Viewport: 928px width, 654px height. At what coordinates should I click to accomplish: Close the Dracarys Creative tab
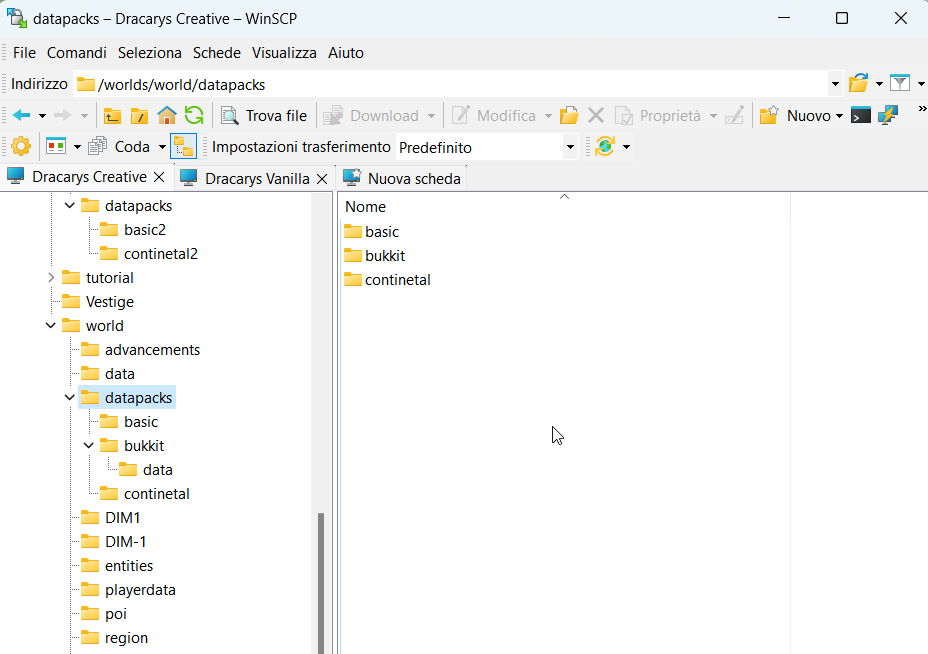click(x=158, y=178)
